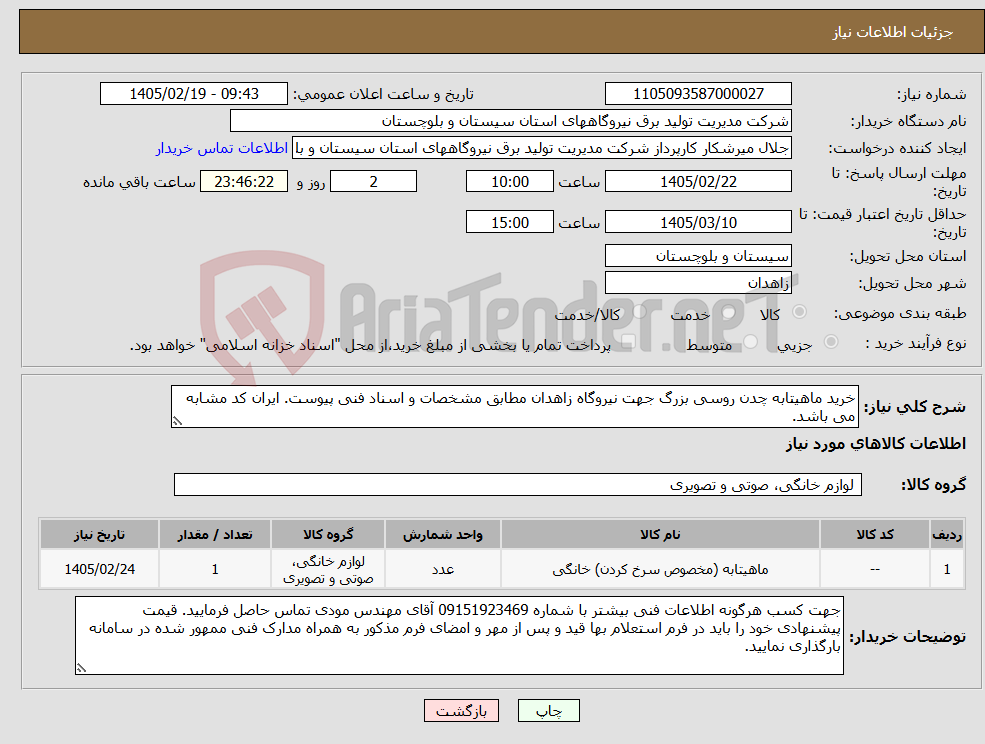Click the جزئیات اطلاعات نیاز header title
The width and height of the screenshot is (985, 744).
pyautogui.click(x=893, y=32)
